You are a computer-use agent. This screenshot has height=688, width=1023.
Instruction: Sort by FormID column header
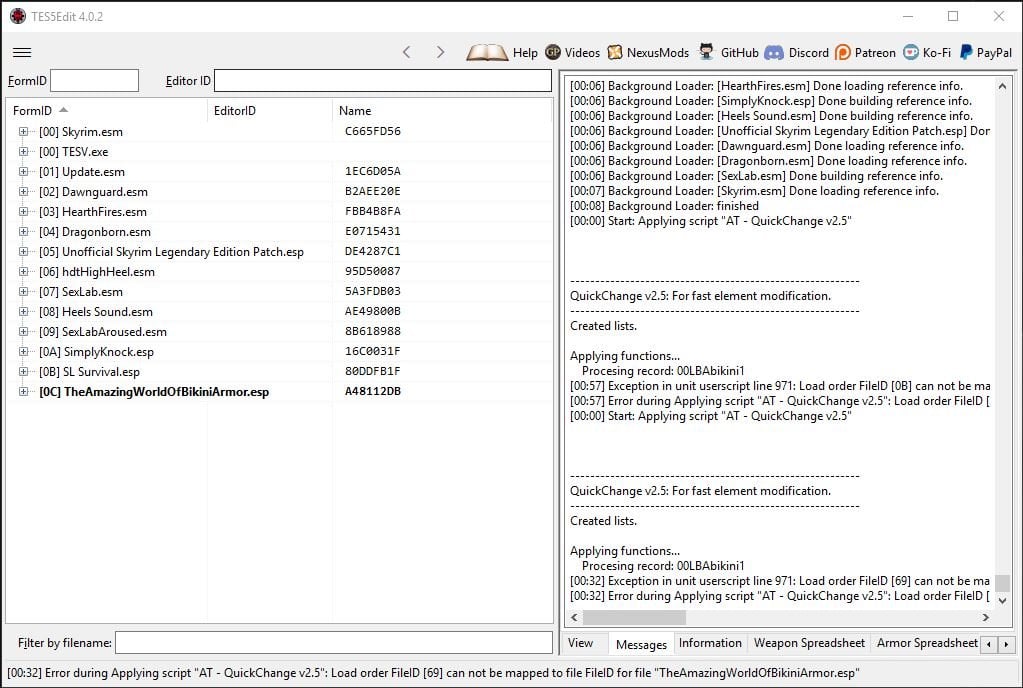(107, 110)
